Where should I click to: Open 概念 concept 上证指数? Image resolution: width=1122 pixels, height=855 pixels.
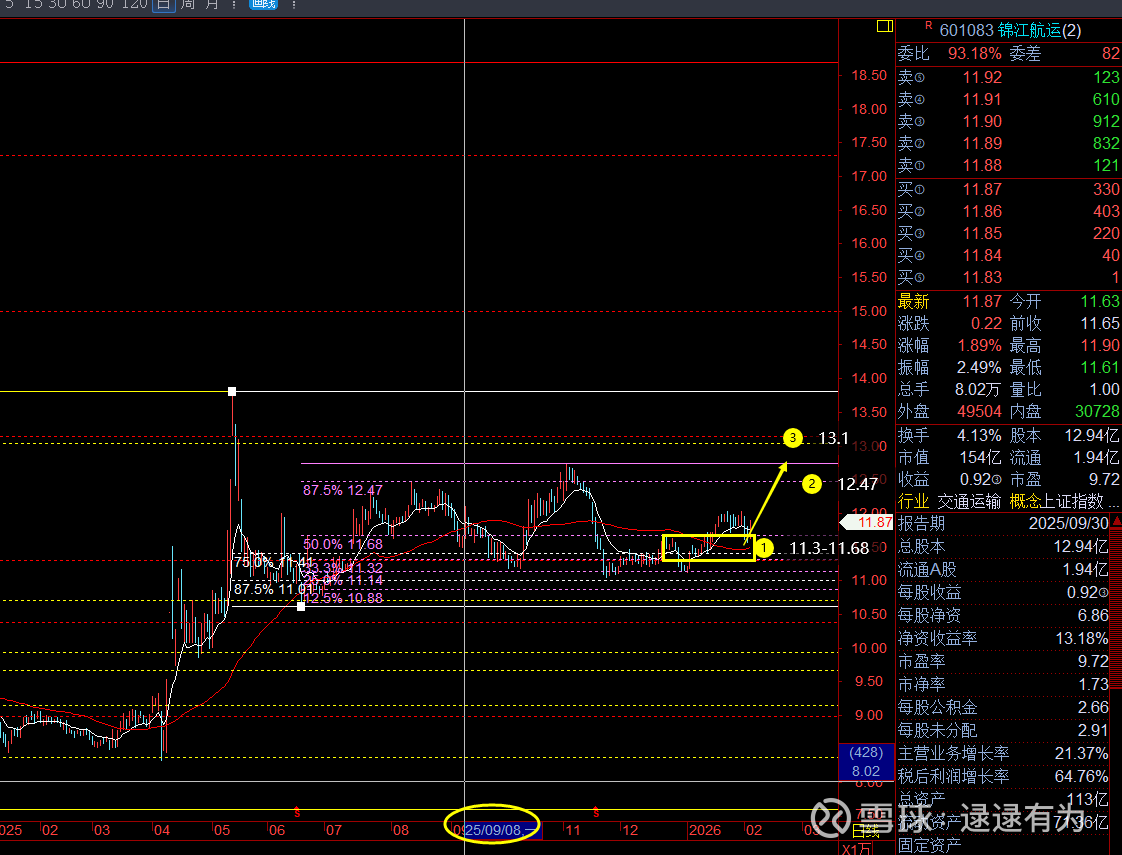[x=1075, y=502]
